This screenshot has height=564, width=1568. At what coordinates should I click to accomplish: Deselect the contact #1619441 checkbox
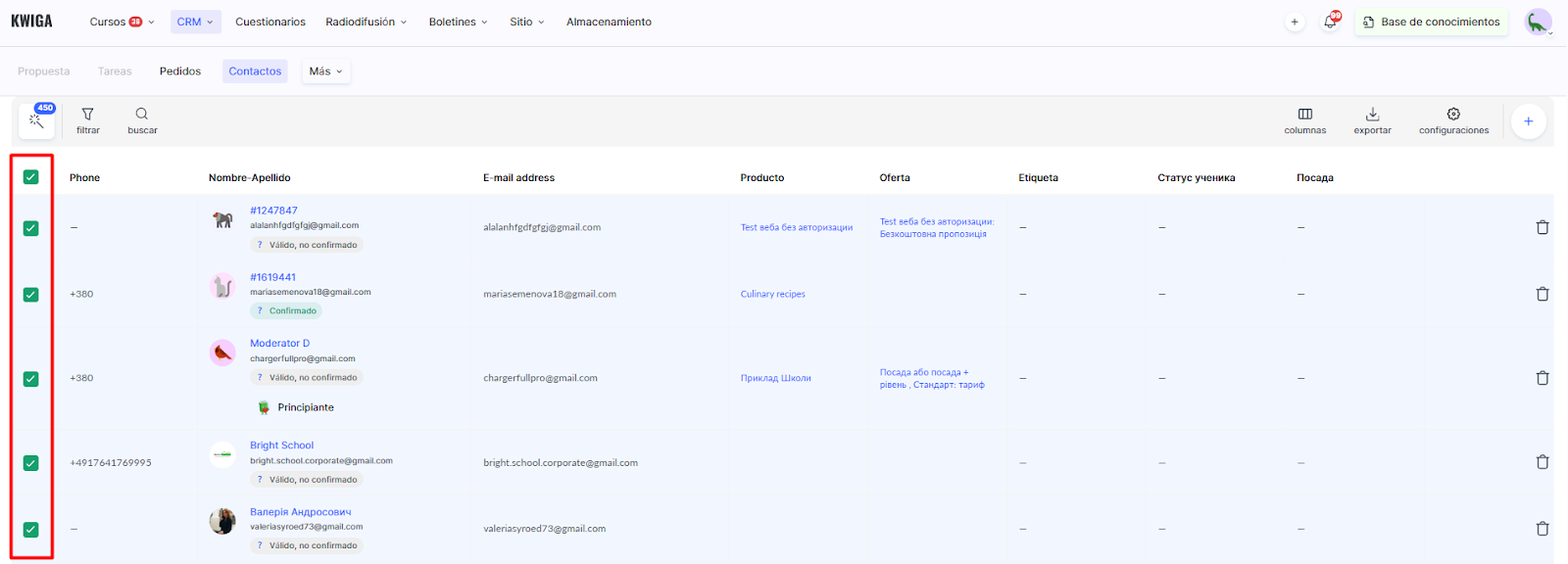[31, 295]
